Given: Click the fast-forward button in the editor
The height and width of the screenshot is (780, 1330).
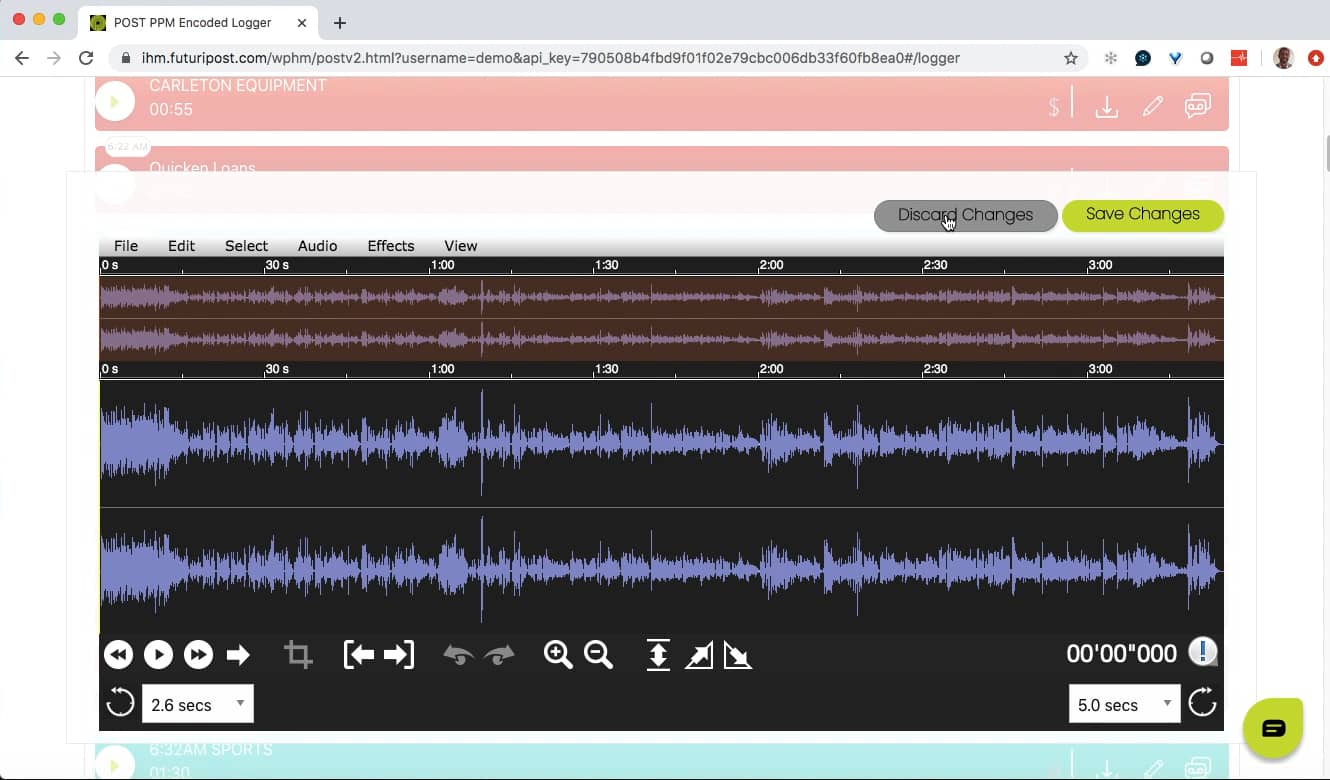Looking at the screenshot, I should (198, 655).
